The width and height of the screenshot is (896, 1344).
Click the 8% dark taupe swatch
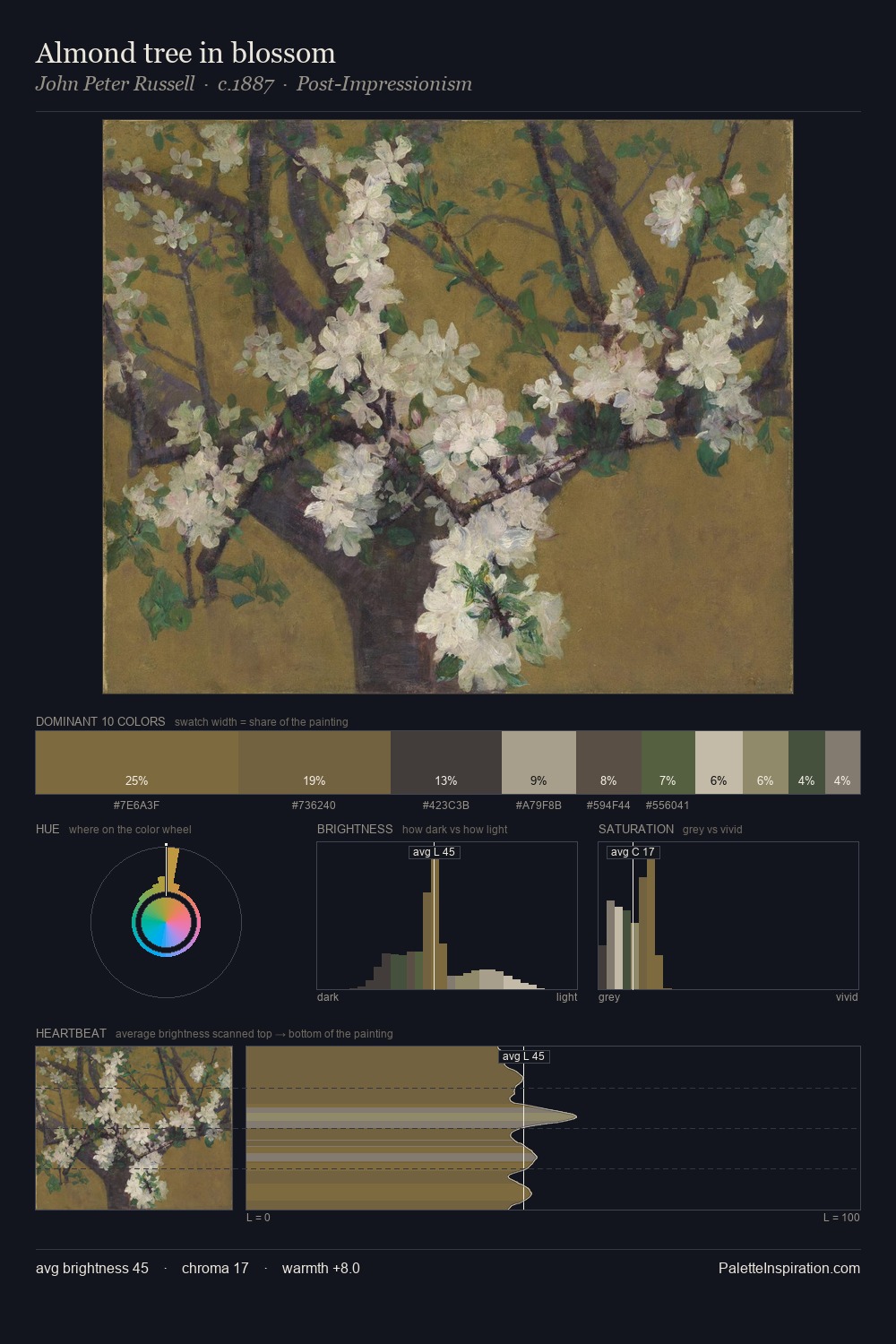click(x=608, y=762)
